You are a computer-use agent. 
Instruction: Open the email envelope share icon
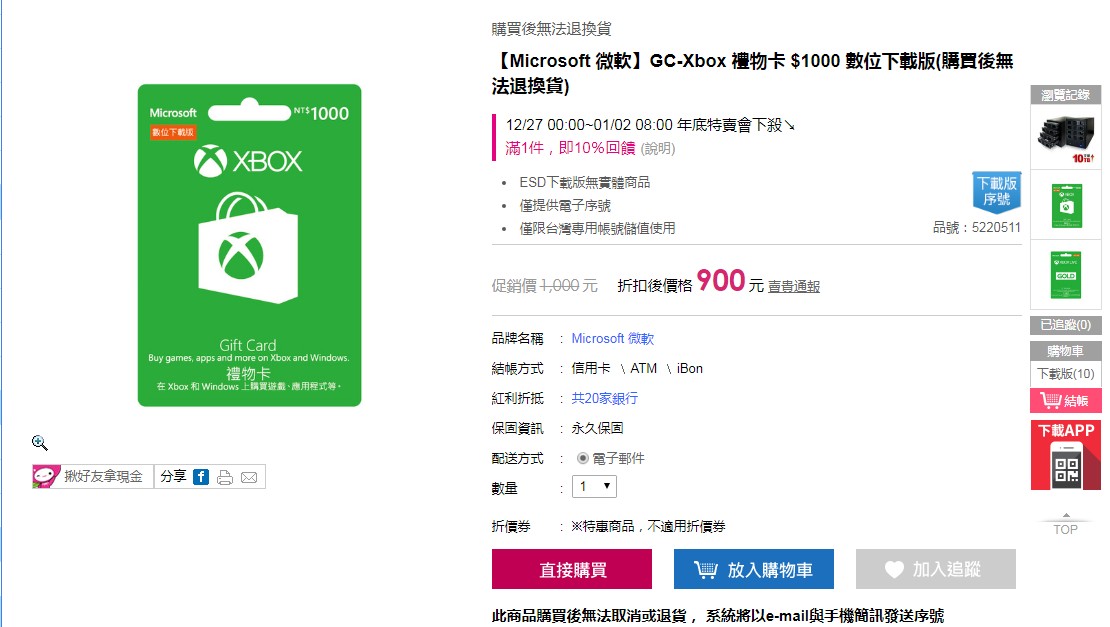tap(248, 476)
